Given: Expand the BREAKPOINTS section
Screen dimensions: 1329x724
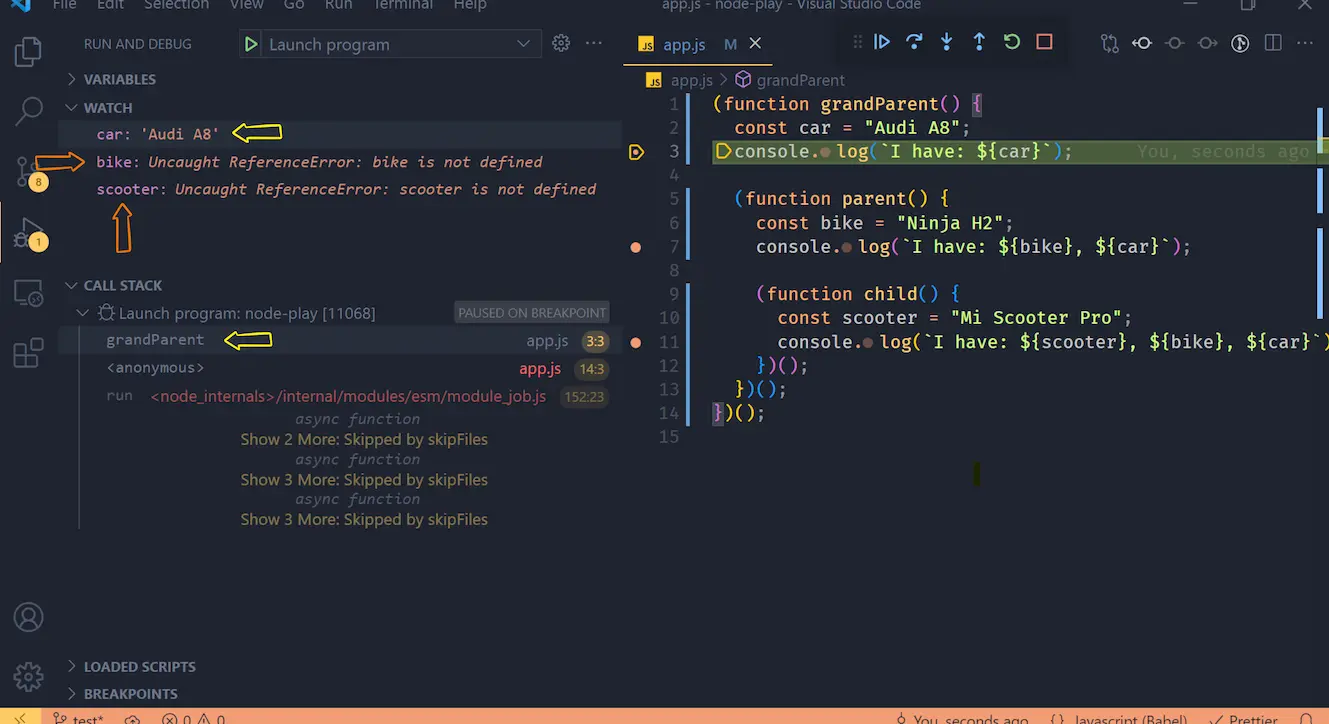Looking at the screenshot, I should click(130, 693).
